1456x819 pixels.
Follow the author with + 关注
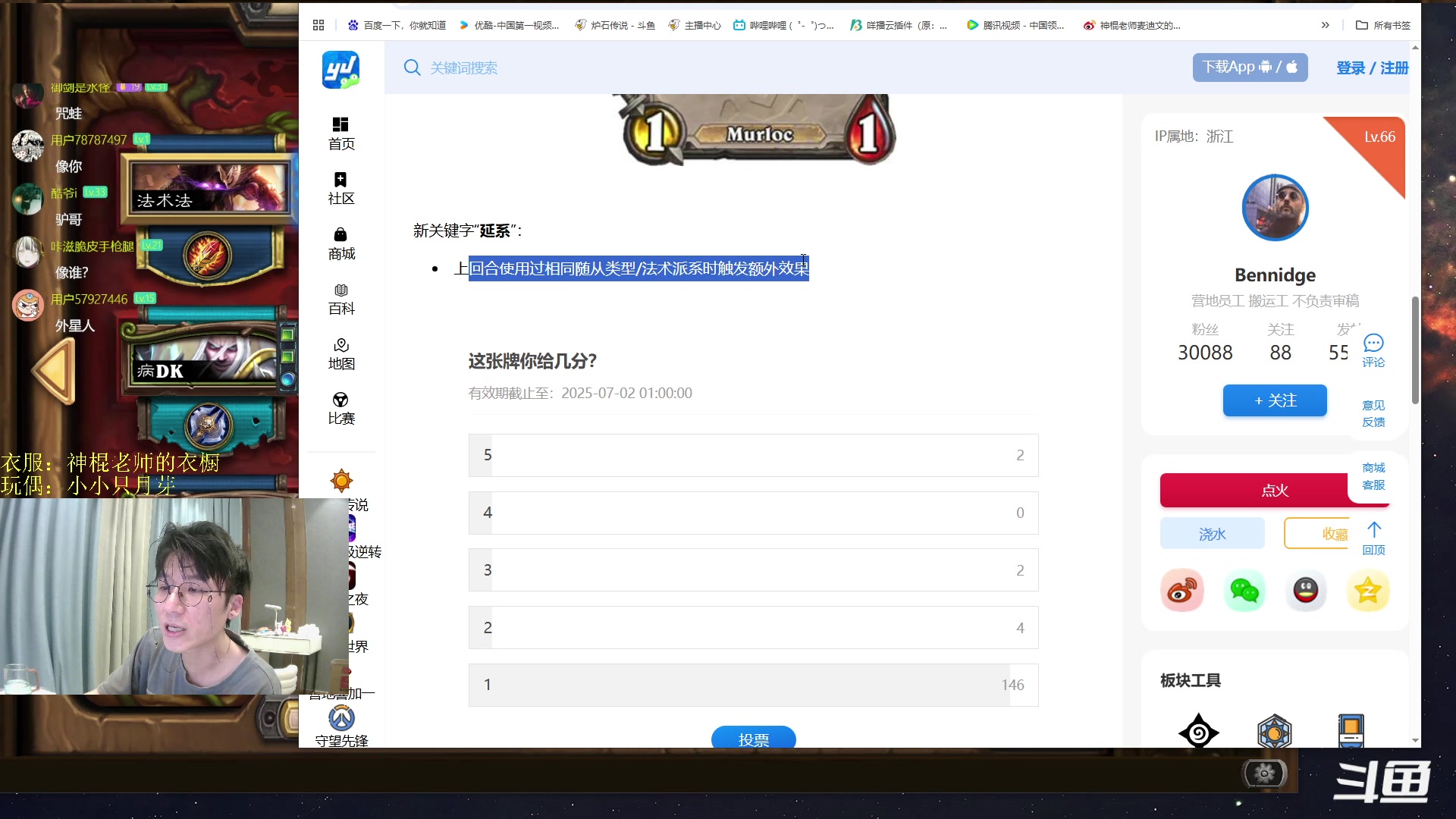[1275, 400]
